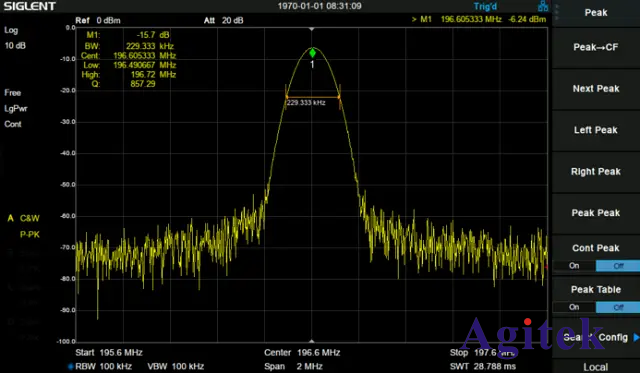Turn Cont Peak On
The image size is (640, 373).
point(574,266)
